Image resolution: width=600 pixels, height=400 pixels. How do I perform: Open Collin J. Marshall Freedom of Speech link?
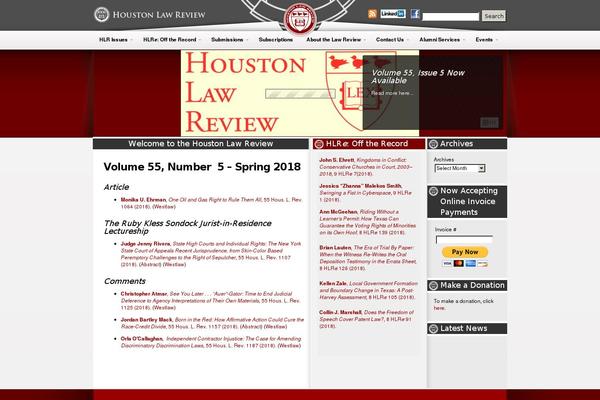coord(367,319)
